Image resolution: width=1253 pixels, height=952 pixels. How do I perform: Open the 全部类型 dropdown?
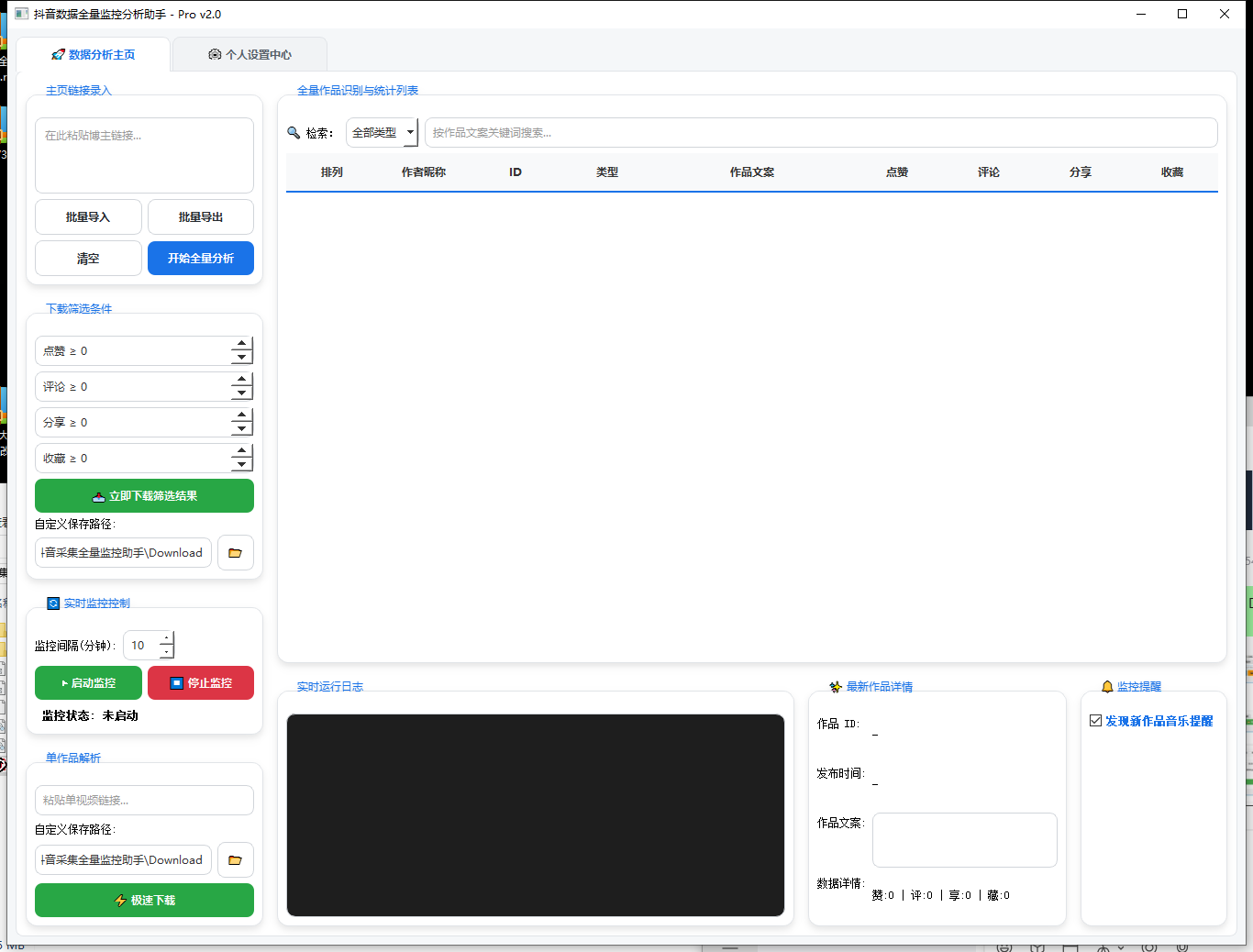click(x=382, y=133)
